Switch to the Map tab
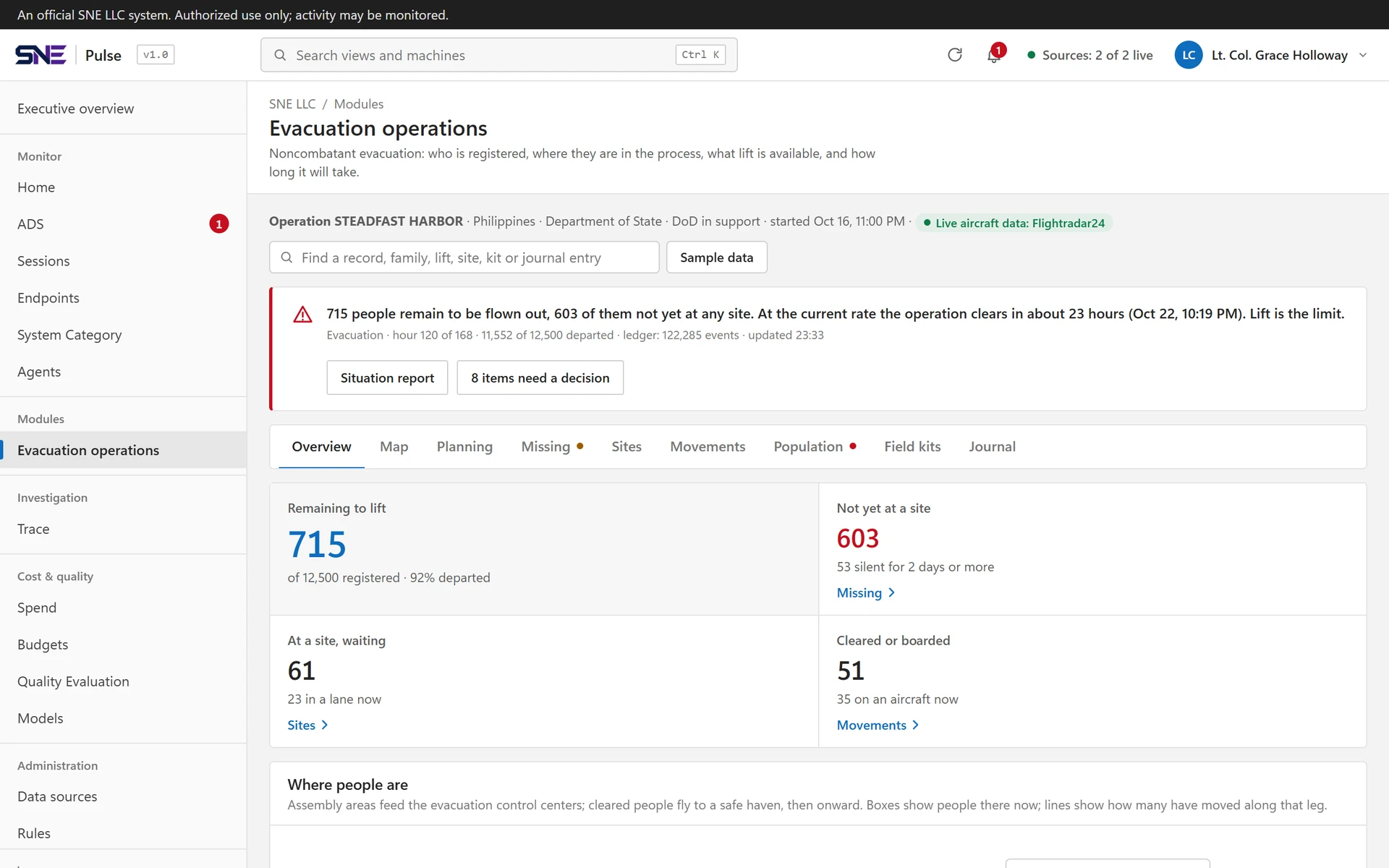Viewport: 1389px width, 868px height. [394, 446]
